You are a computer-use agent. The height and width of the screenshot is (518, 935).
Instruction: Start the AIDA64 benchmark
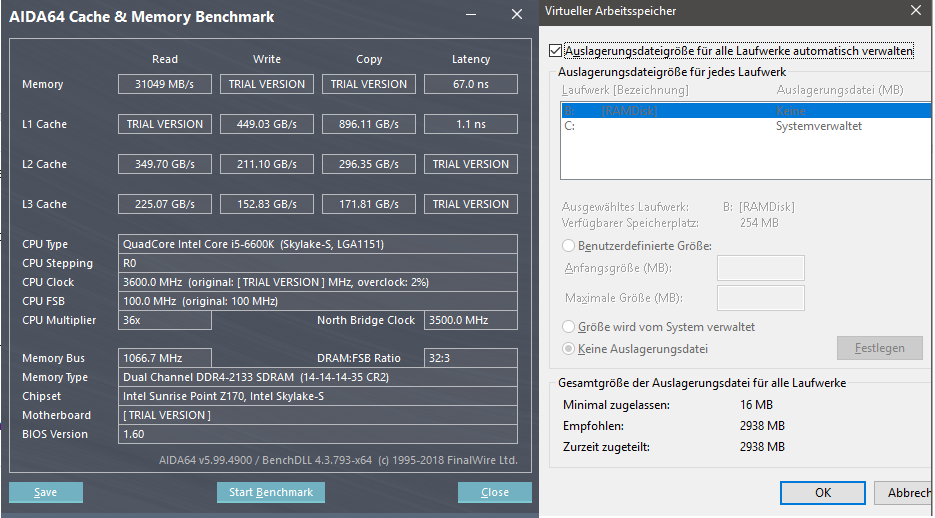tap(271, 492)
